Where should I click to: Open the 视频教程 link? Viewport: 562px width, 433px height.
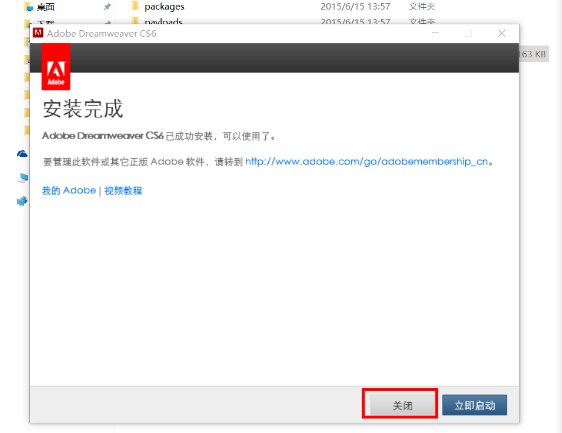[x=123, y=190]
